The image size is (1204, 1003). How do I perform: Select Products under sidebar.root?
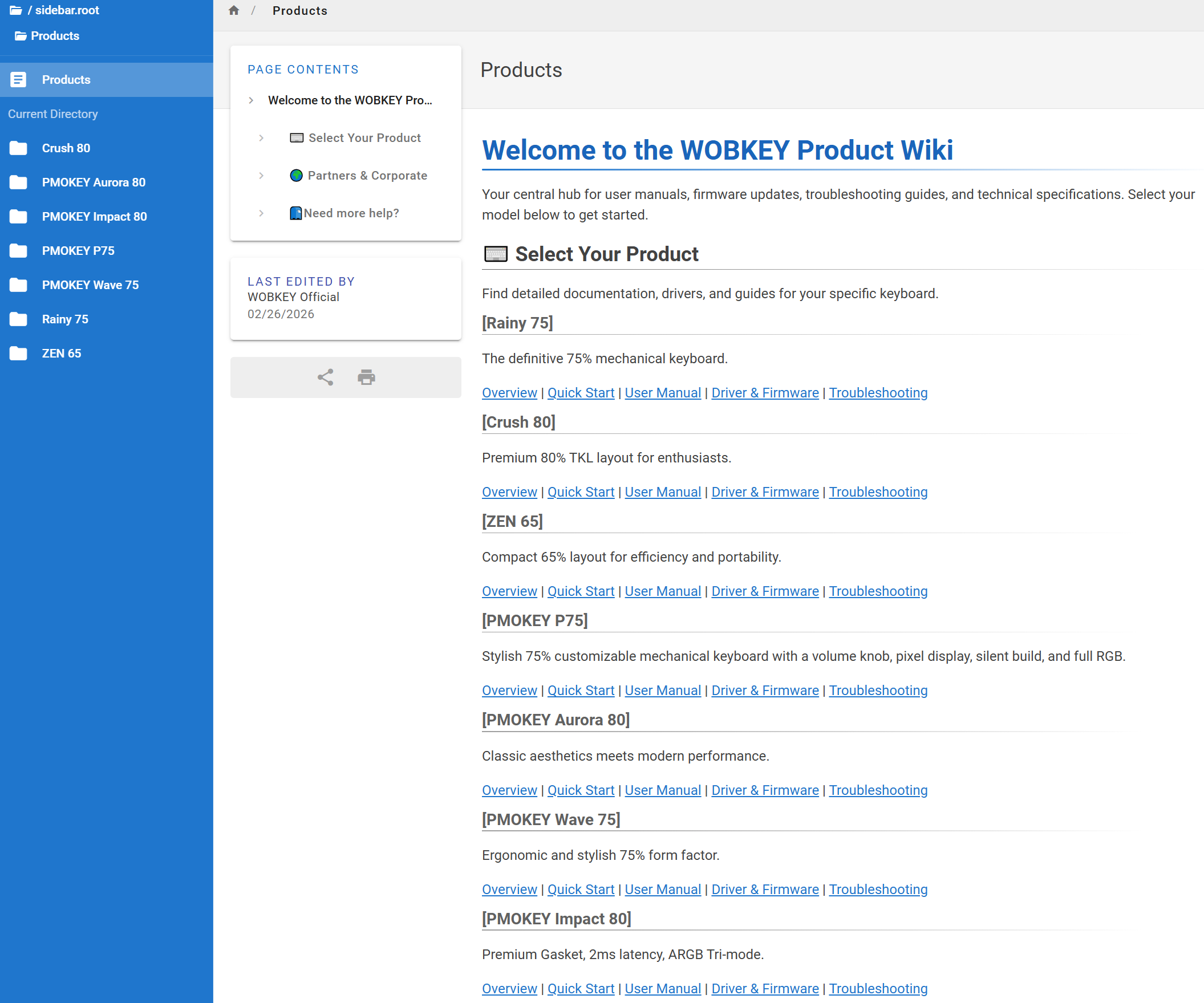54,35
